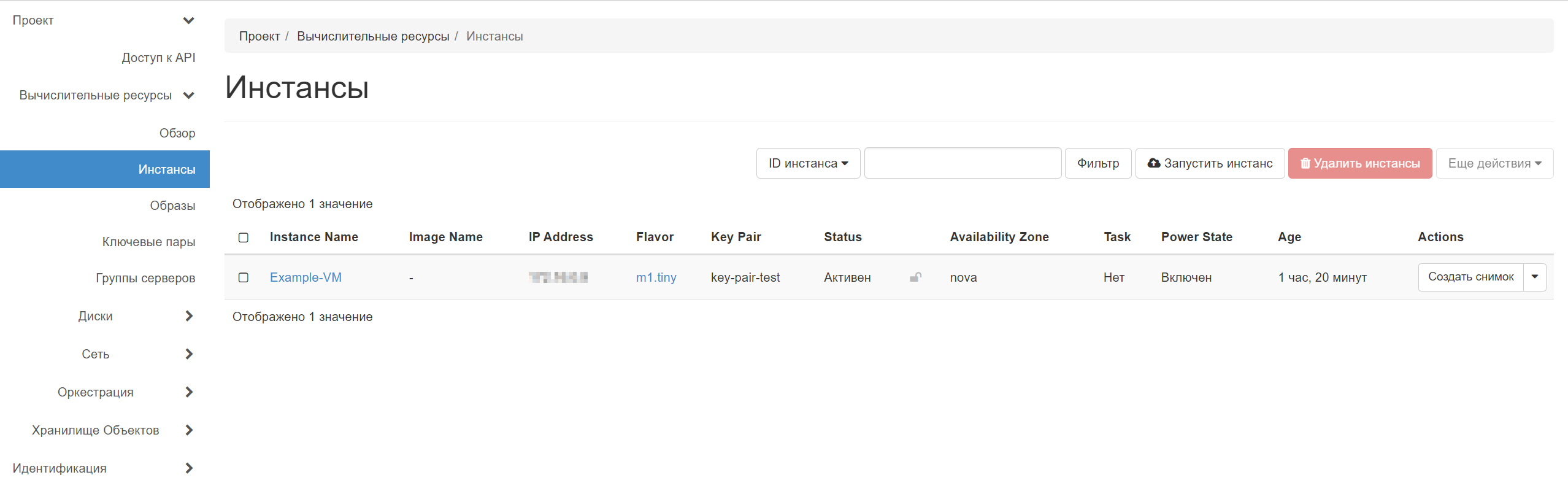Viewport: 1568px width, 491px height.
Task: Expand Хранилище Объектов in the sidebar
Action: pyautogui.click(x=188, y=430)
